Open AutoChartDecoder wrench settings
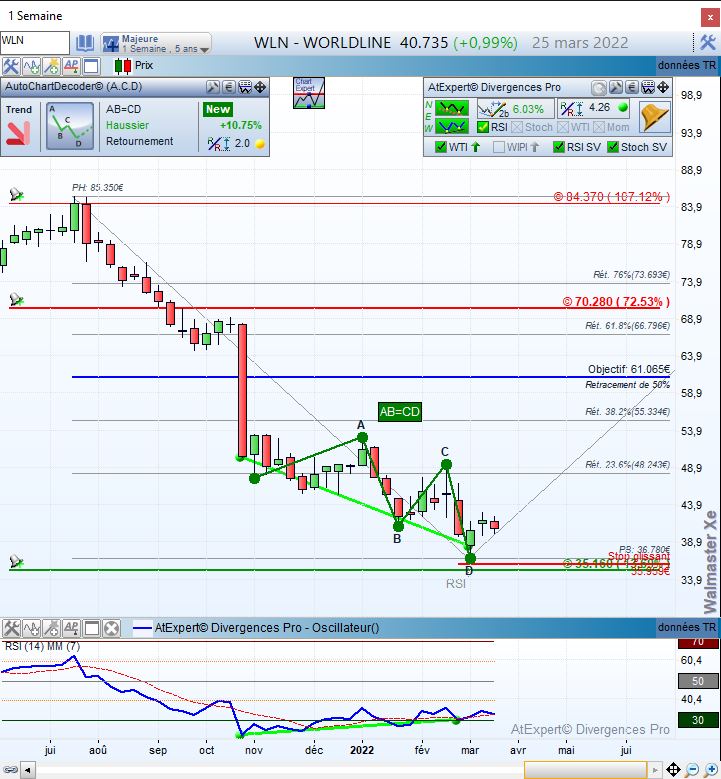This screenshot has height=779, width=721. click(x=212, y=87)
